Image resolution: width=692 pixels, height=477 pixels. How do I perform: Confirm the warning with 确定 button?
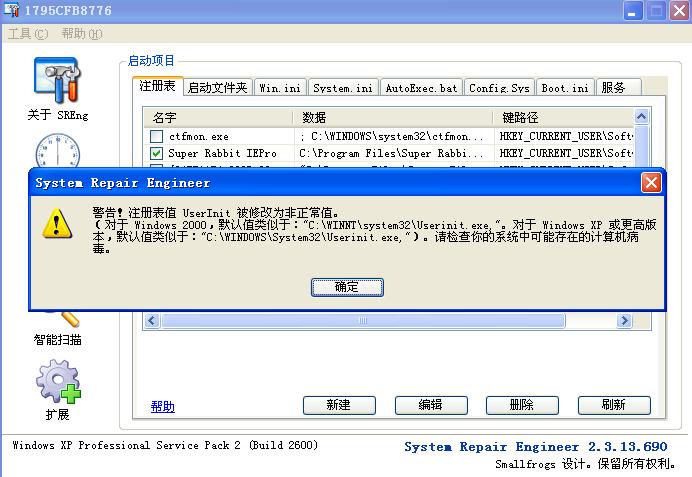(347, 287)
